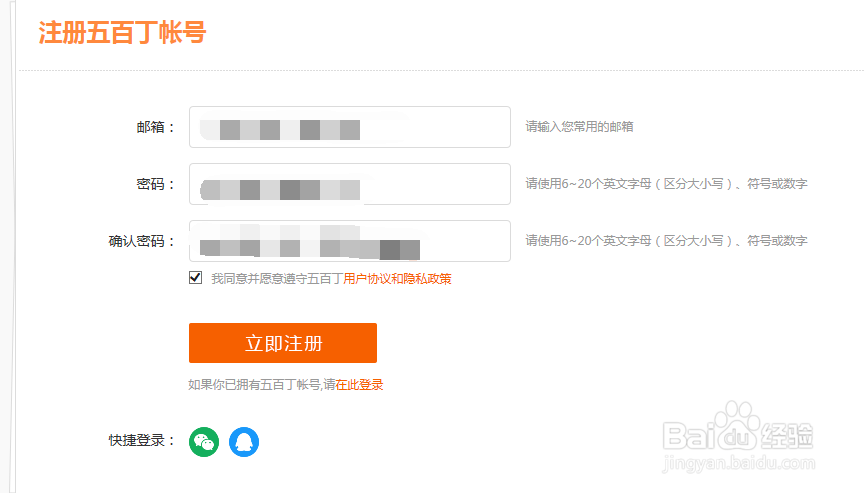Click the 确认密码 field label
The height and width of the screenshot is (493, 864).
[142, 241]
